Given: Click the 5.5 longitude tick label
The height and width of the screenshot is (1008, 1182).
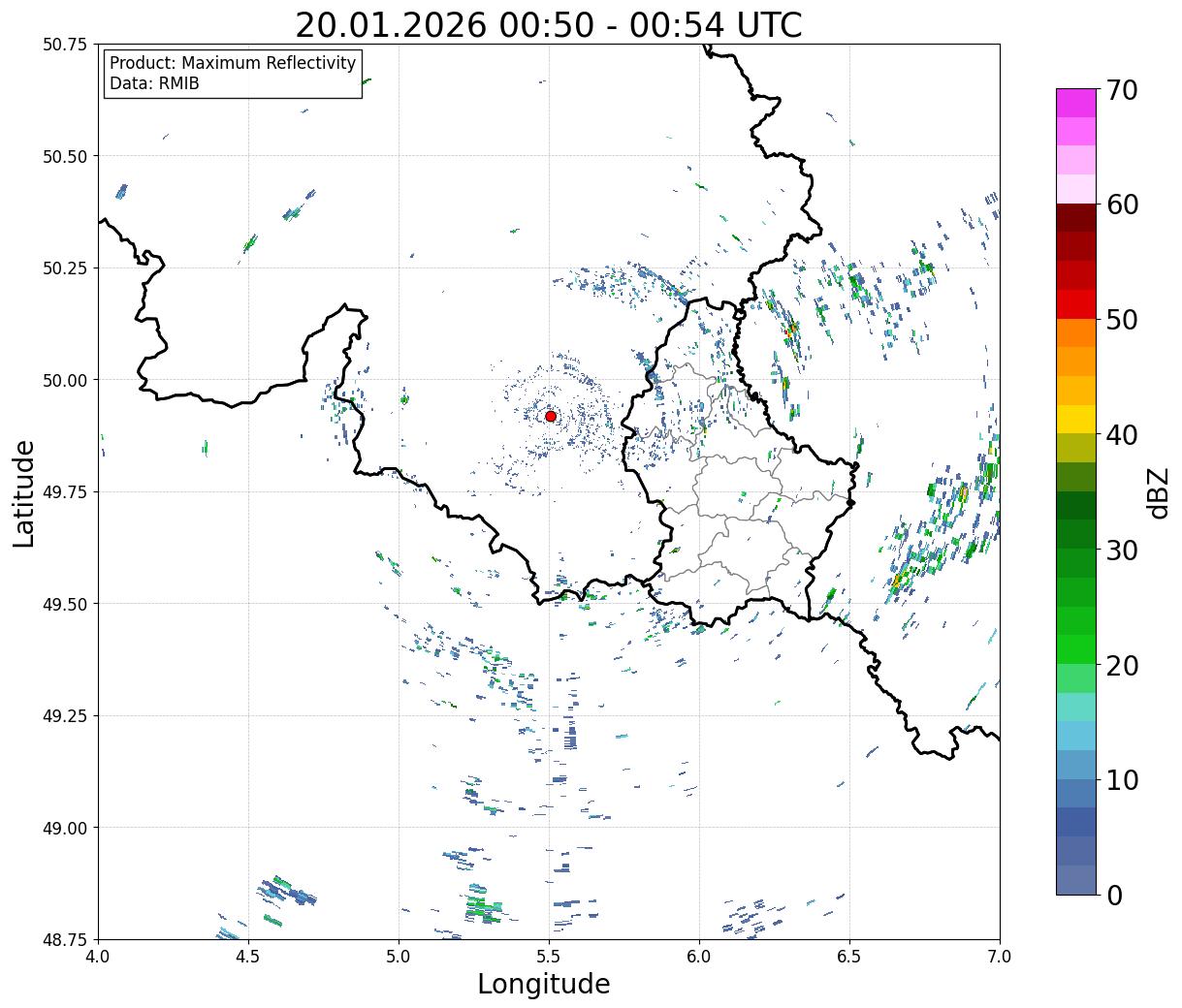Looking at the screenshot, I should point(549,957).
